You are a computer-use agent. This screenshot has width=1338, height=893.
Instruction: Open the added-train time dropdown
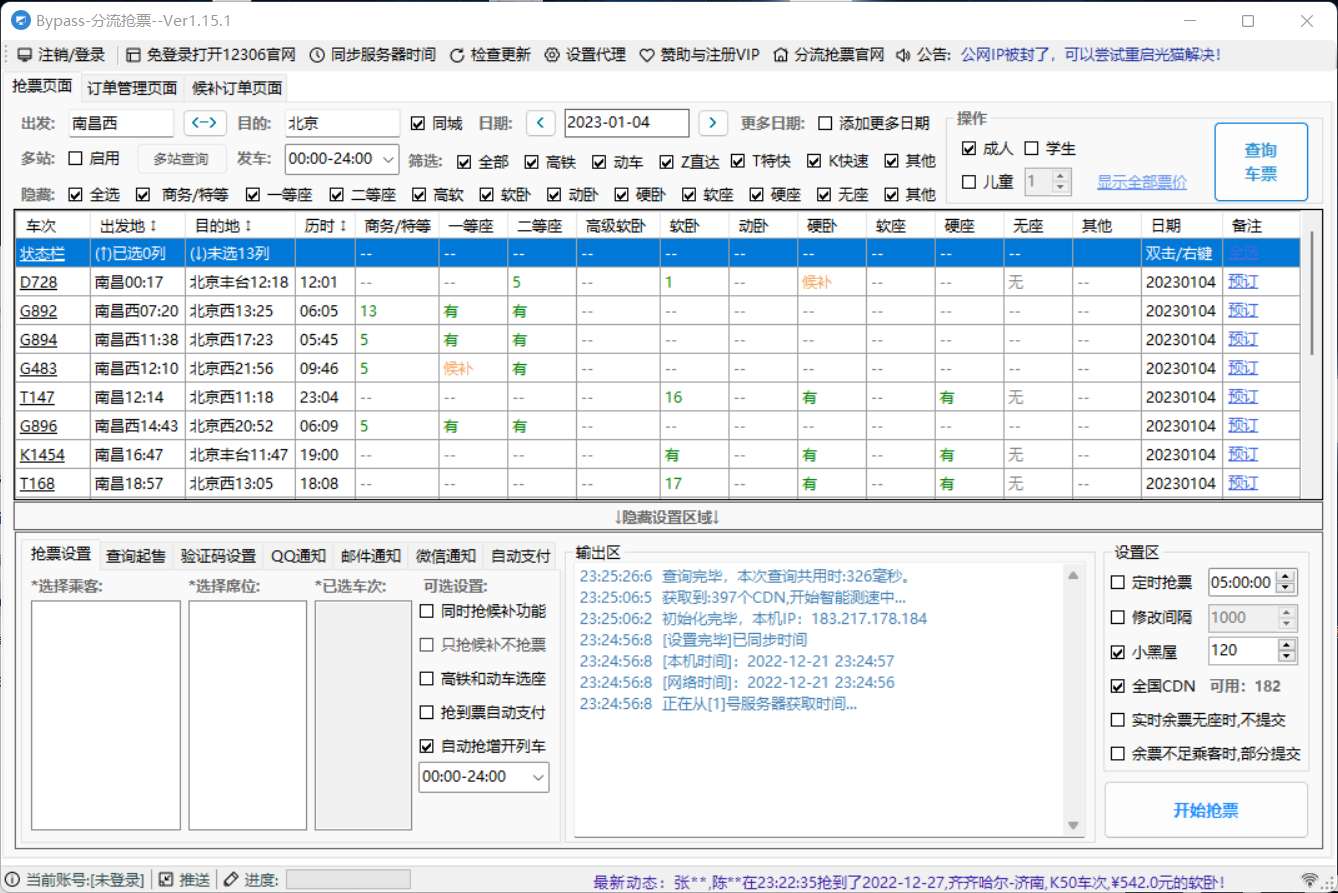tap(540, 777)
